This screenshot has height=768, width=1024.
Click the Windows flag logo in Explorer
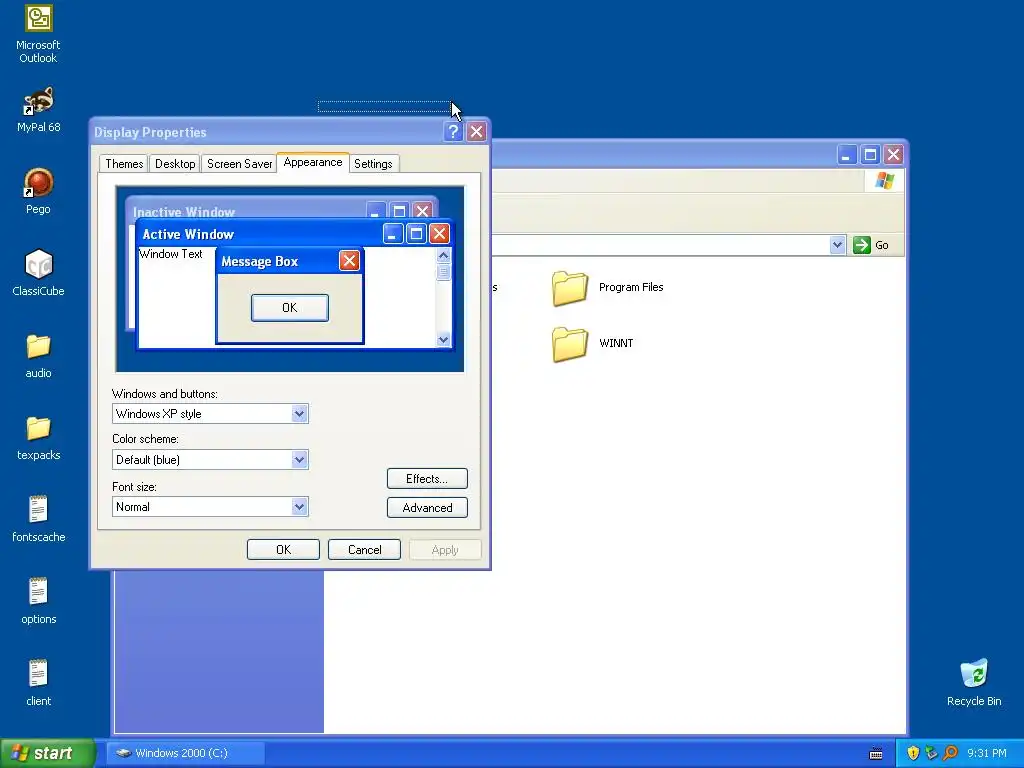coord(884,181)
